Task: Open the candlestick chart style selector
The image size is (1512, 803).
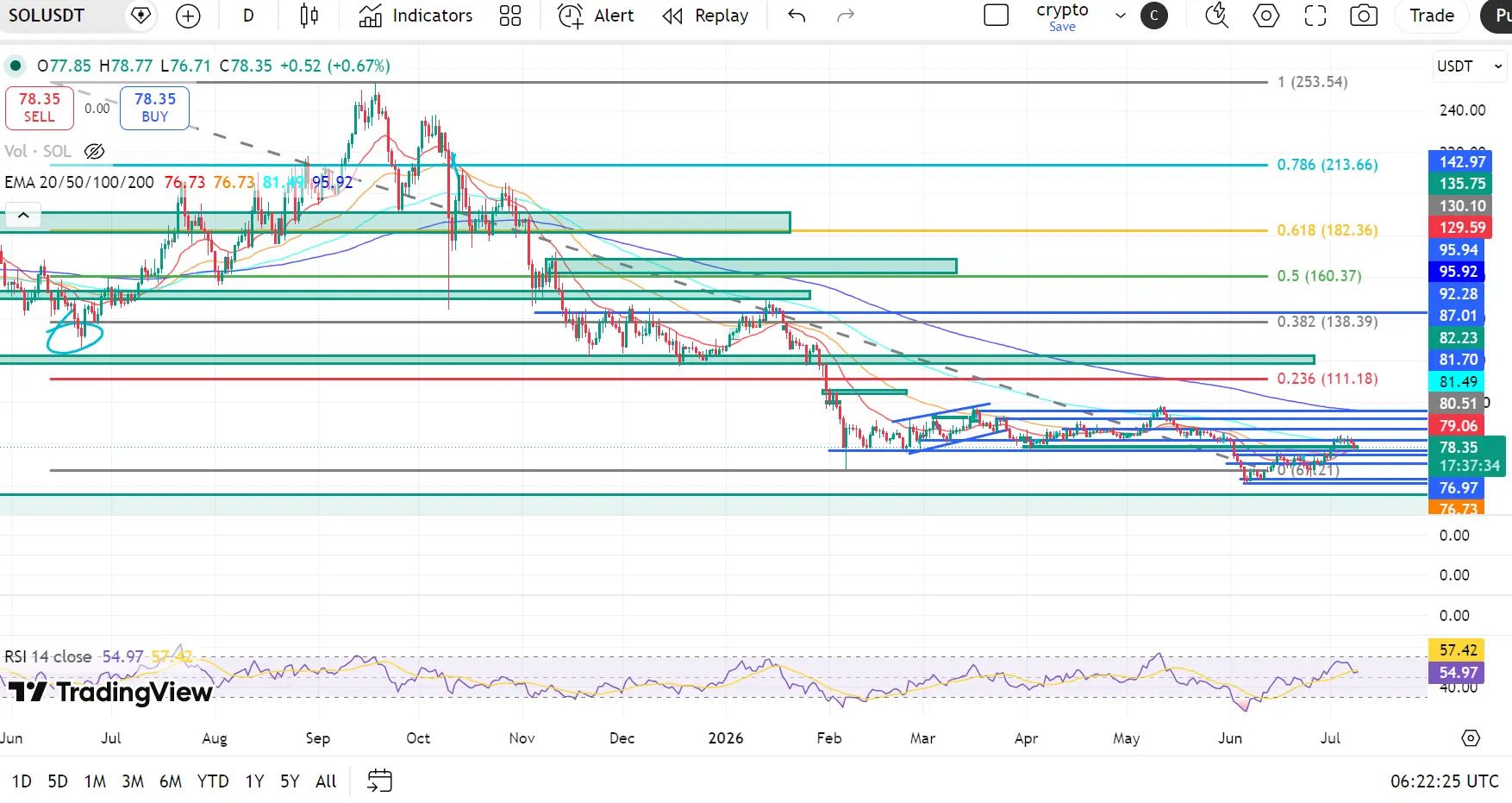Action: coord(309,16)
